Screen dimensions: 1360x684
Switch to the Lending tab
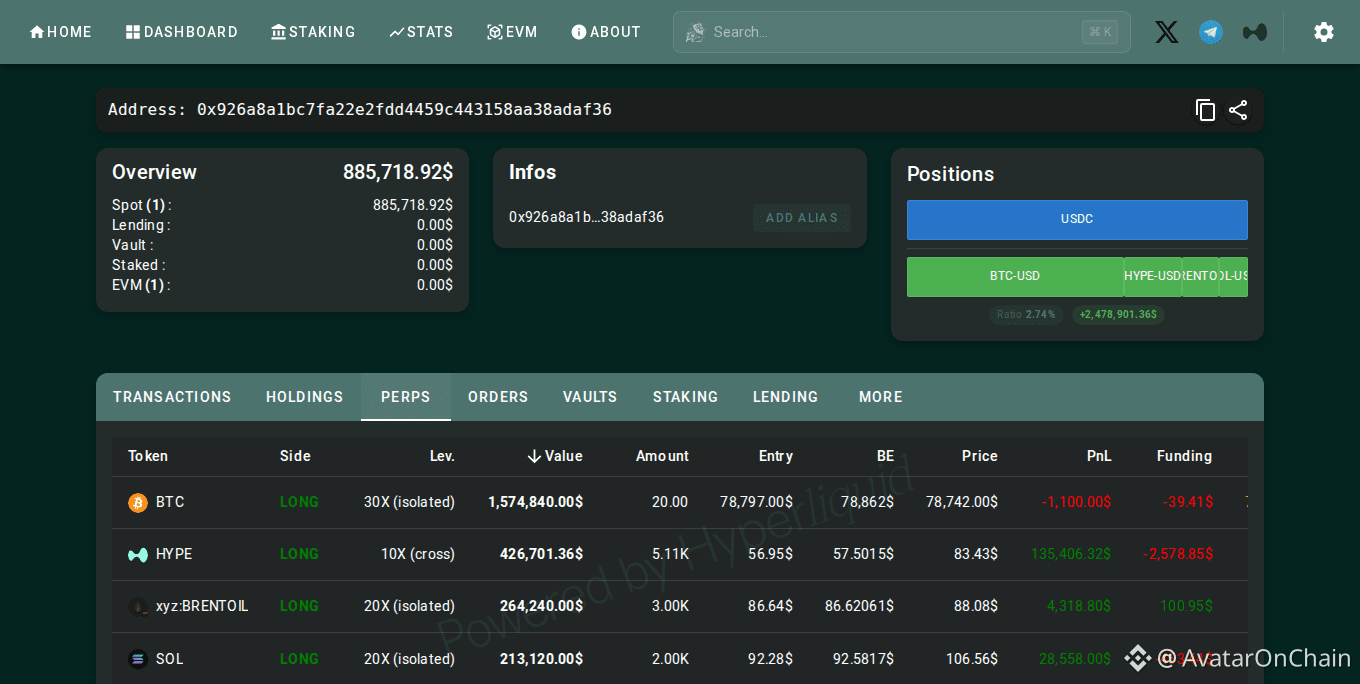[786, 397]
